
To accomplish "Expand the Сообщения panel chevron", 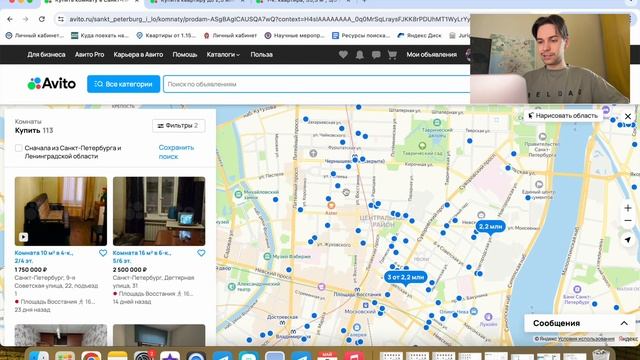I will click(624, 323).
